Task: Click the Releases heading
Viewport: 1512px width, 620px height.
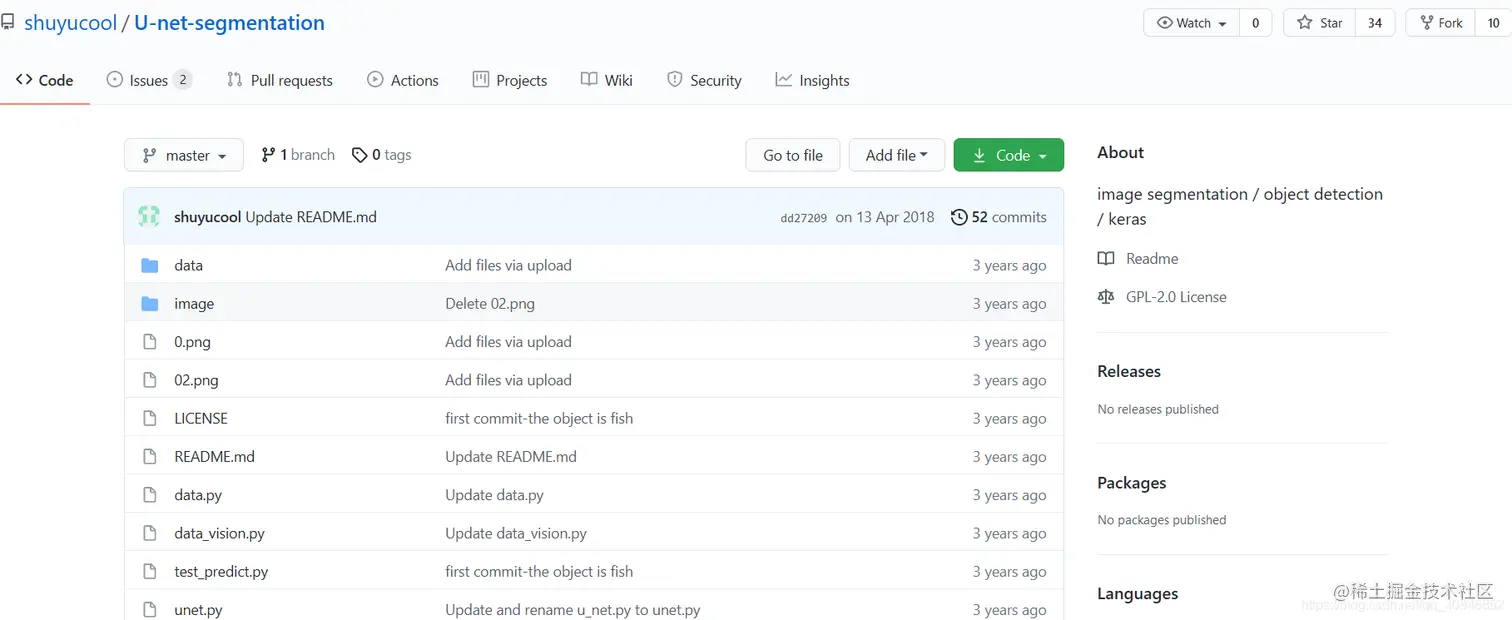Action: click(1129, 371)
